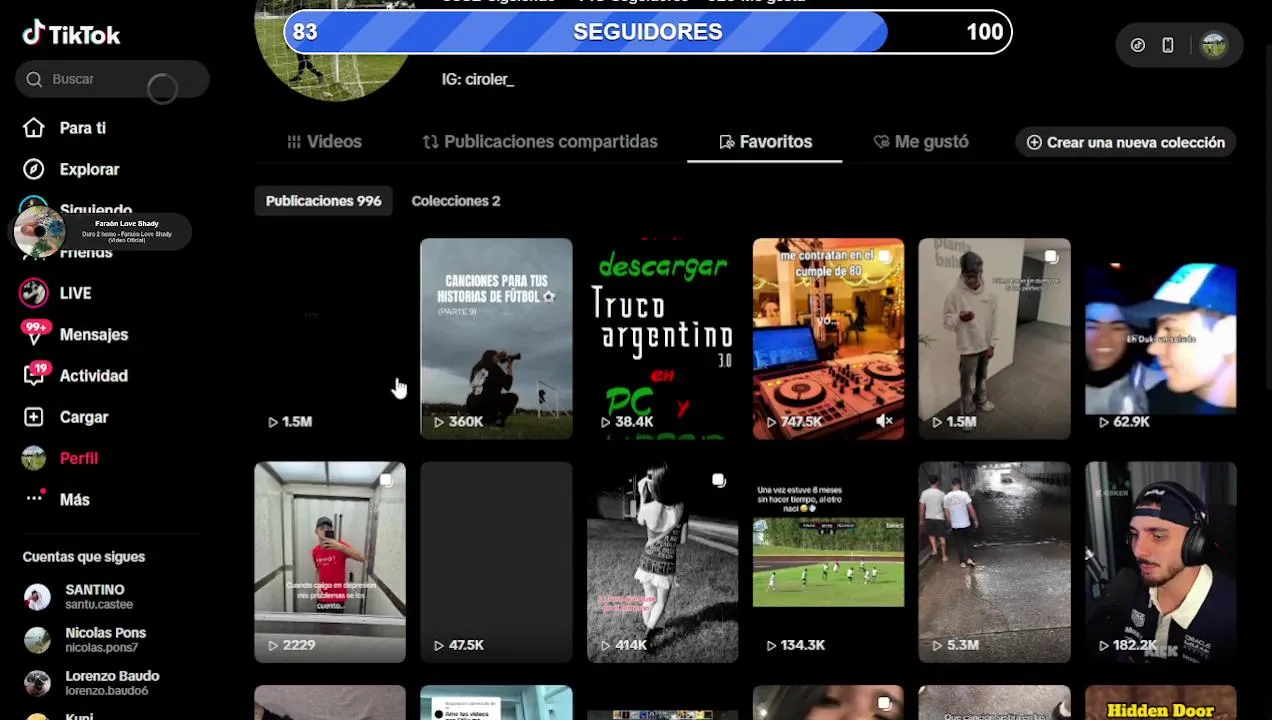Open the flooded street 5.3M video
Screen dimensions: 1272x720
click(994, 562)
